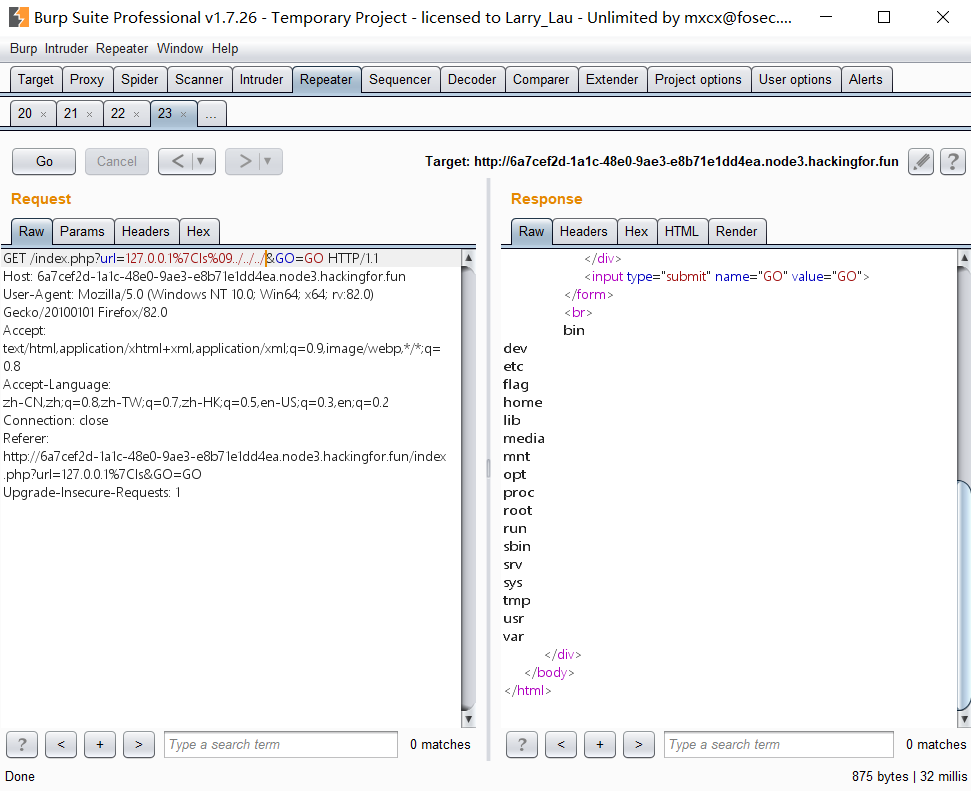Image resolution: width=971 pixels, height=791 pixels.
Task: Click the Cancel button
Action: coord(116,162)
